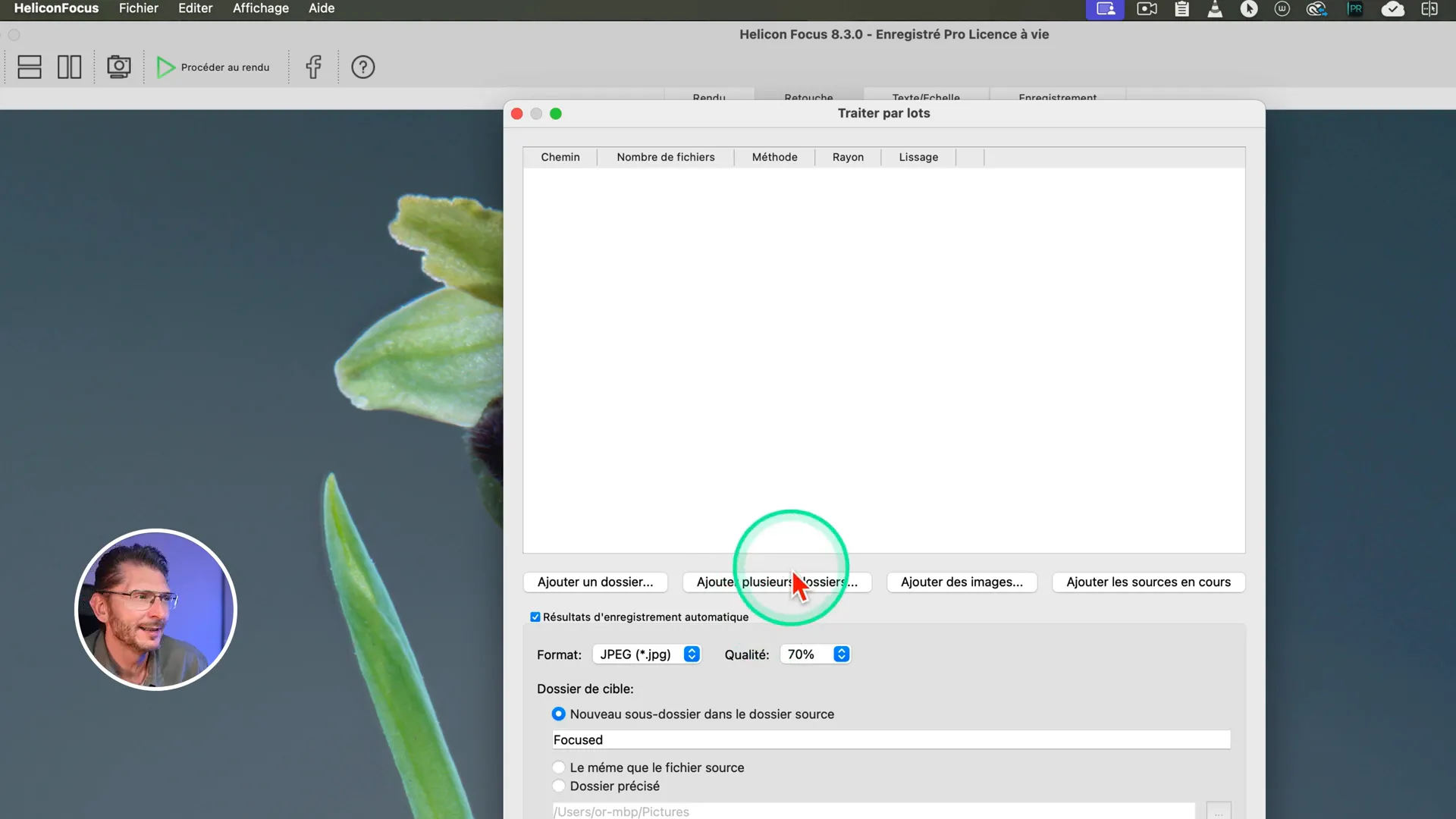Open the Qualité 70% dropdown
1456x819 pixels.
click(x=816, y=654)
